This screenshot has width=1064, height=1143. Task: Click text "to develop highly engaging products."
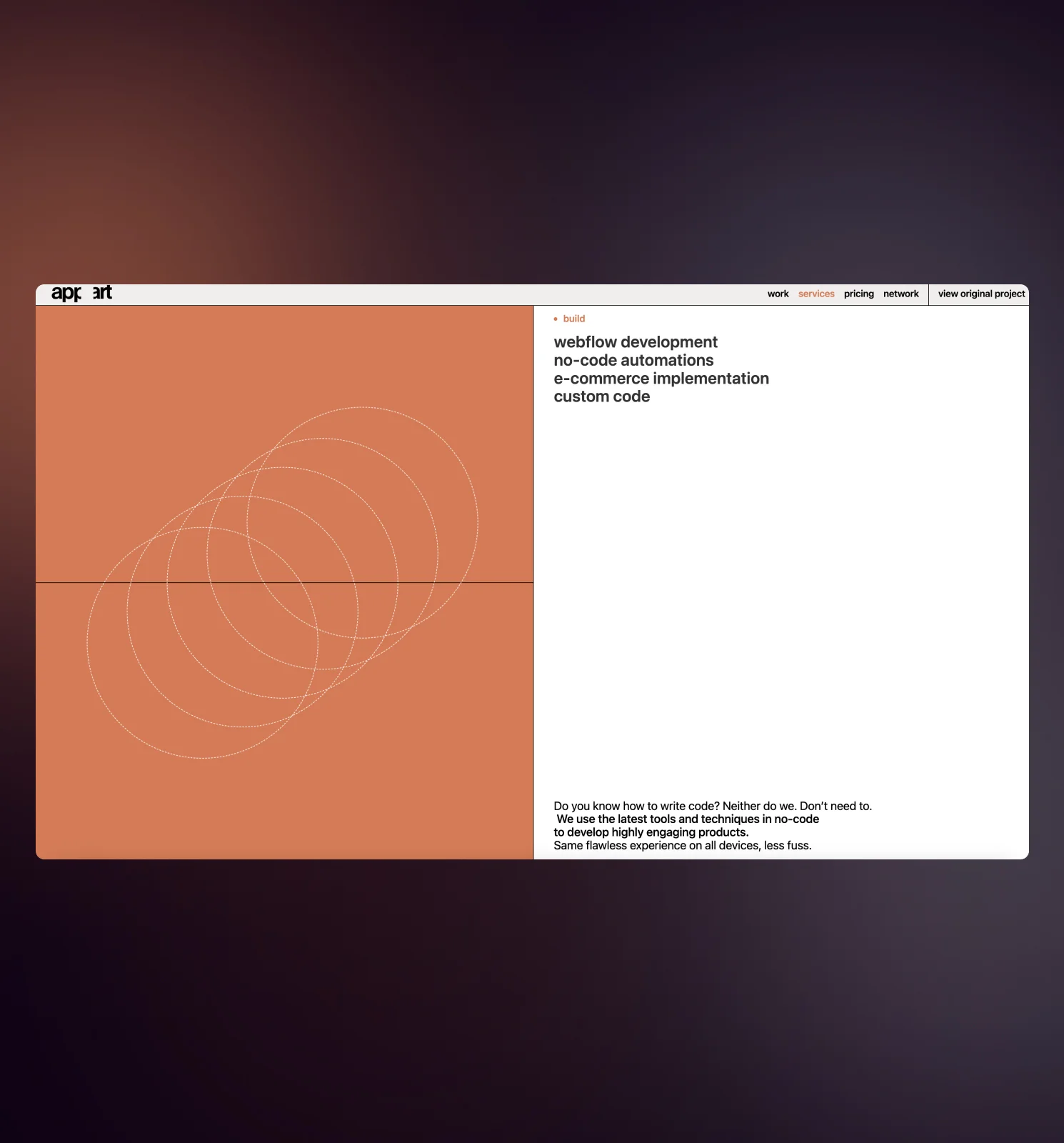651,832
